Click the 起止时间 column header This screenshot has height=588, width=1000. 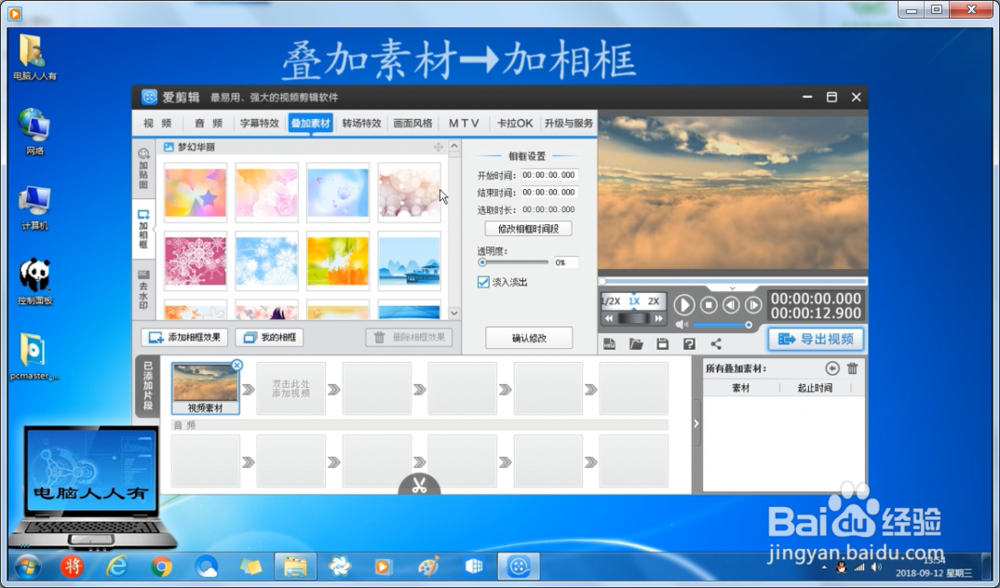[815, 388]
